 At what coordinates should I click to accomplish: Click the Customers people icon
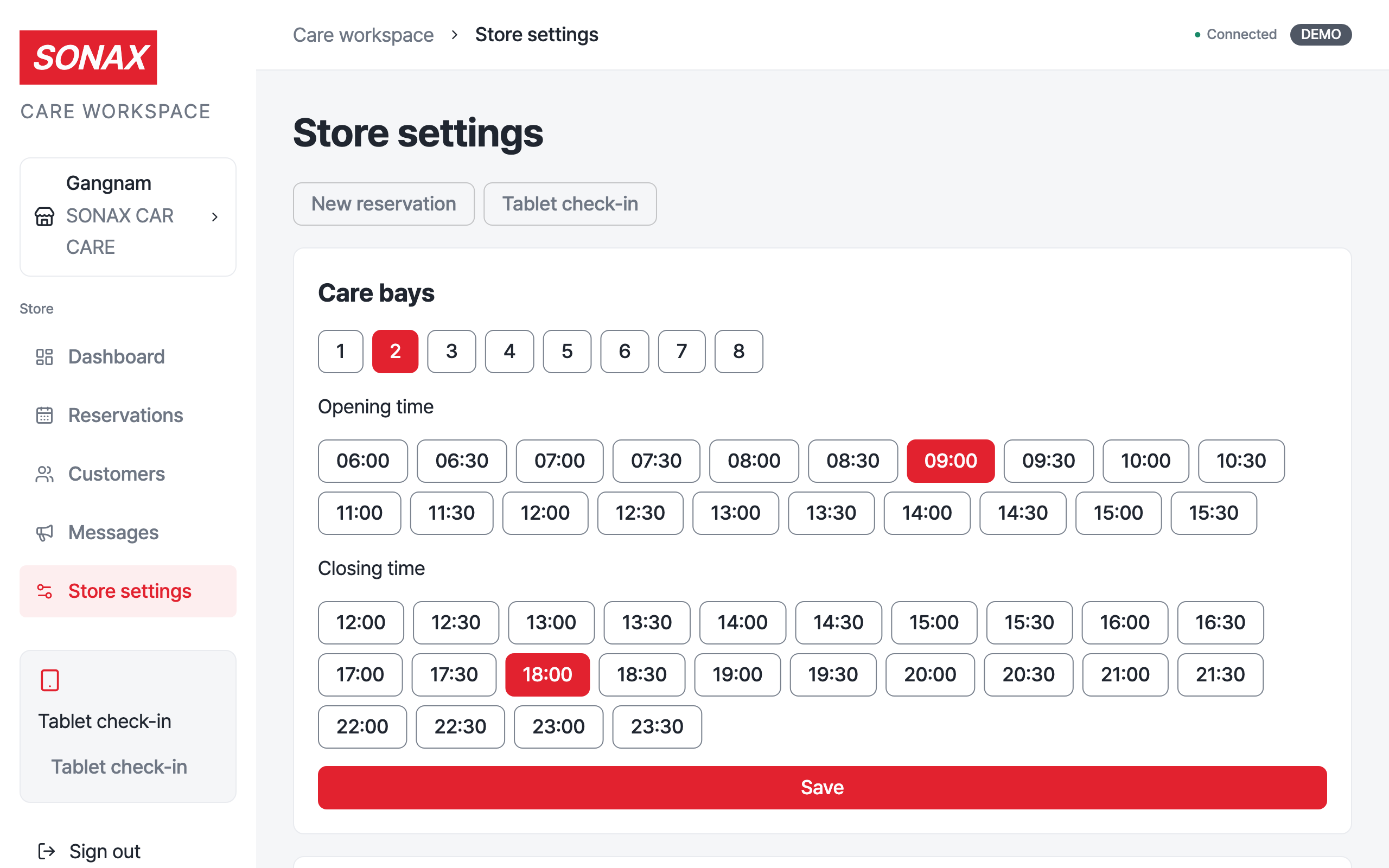[44, 474]
